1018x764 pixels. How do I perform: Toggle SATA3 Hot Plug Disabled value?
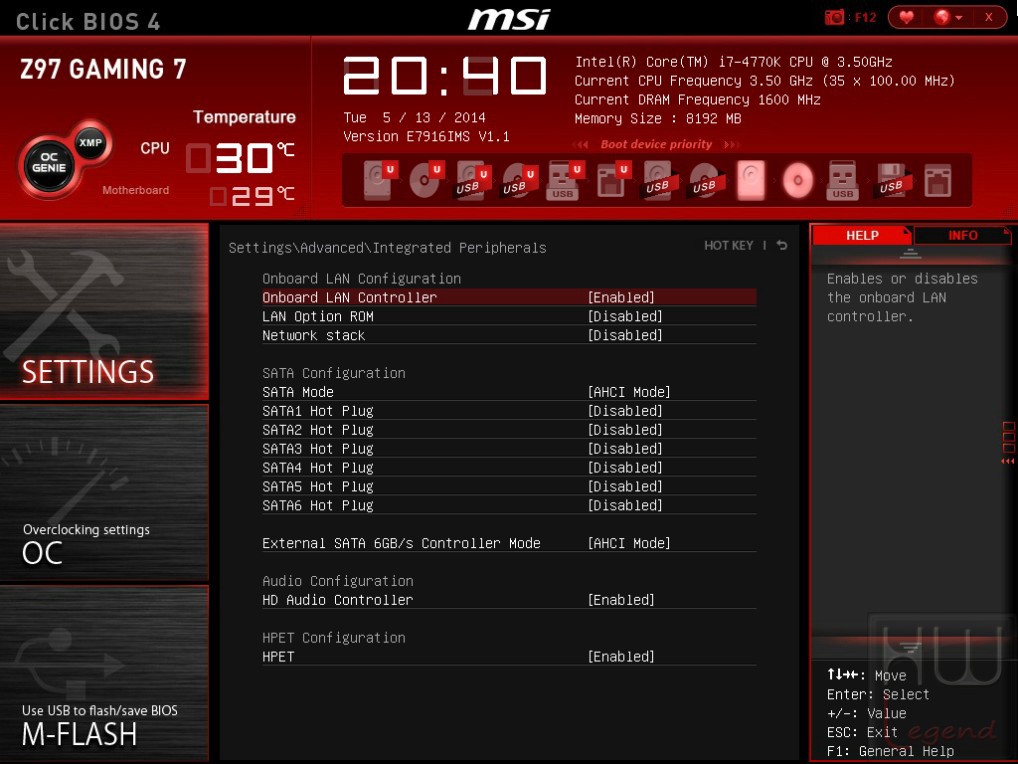[x=625, y=449]
